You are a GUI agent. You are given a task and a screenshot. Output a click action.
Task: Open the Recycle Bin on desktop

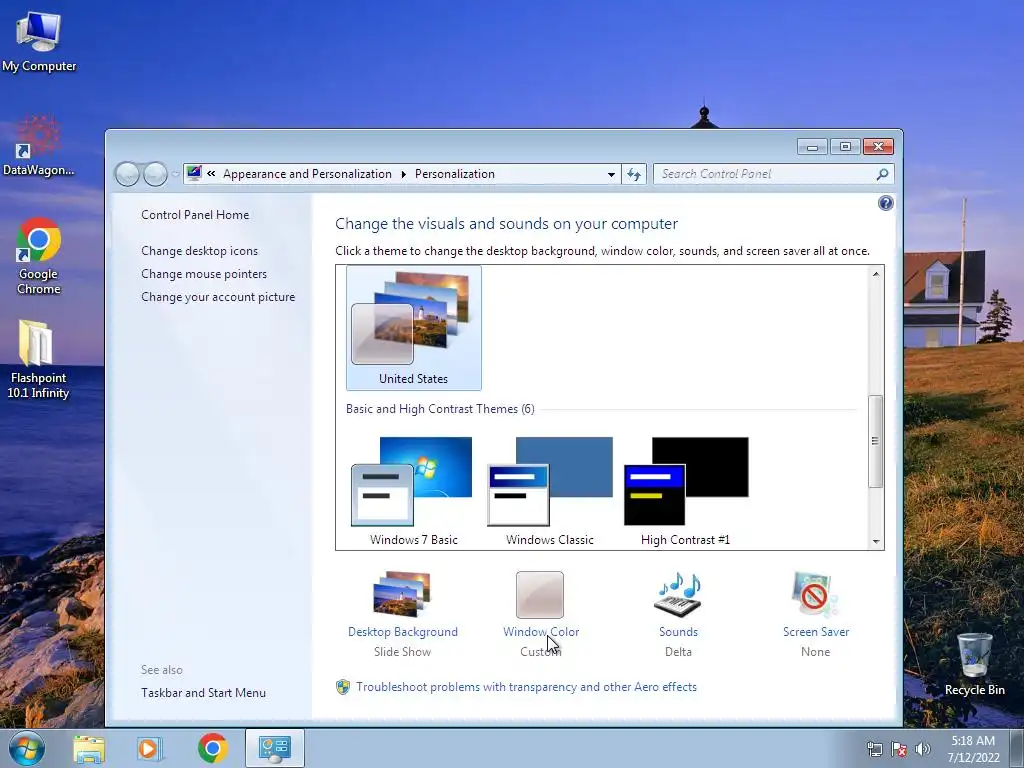tap(974, 663)
